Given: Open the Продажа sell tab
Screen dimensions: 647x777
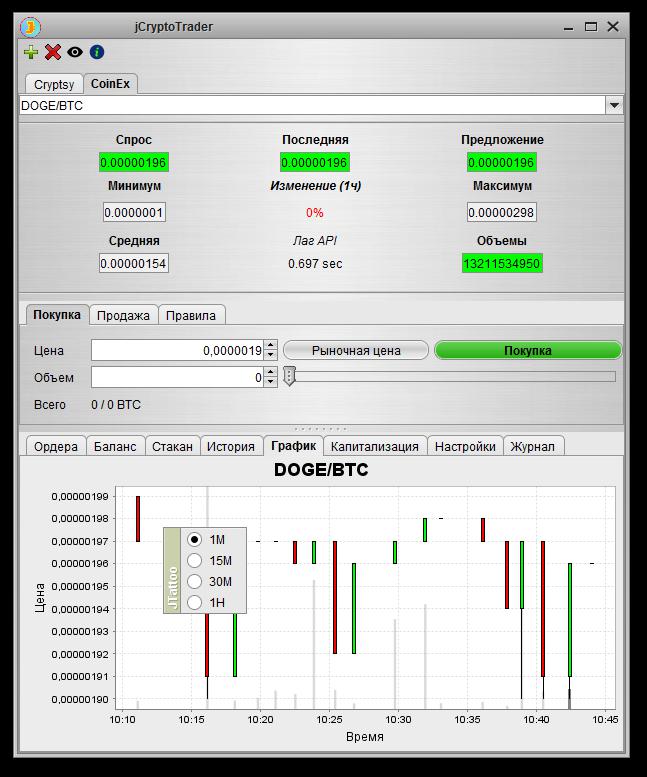Looking at the screenshot, I should click(123, 316).
